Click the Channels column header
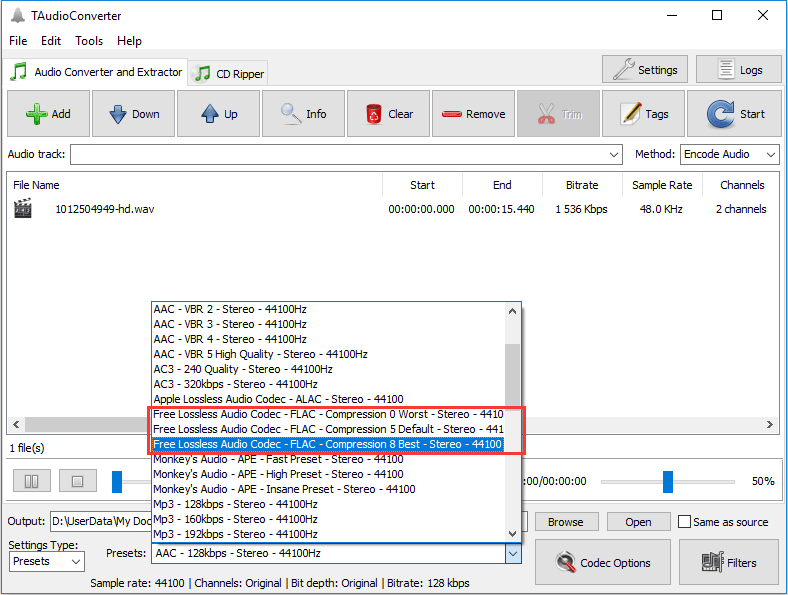This screenshot has width=788, height=595. click(741, 185)
